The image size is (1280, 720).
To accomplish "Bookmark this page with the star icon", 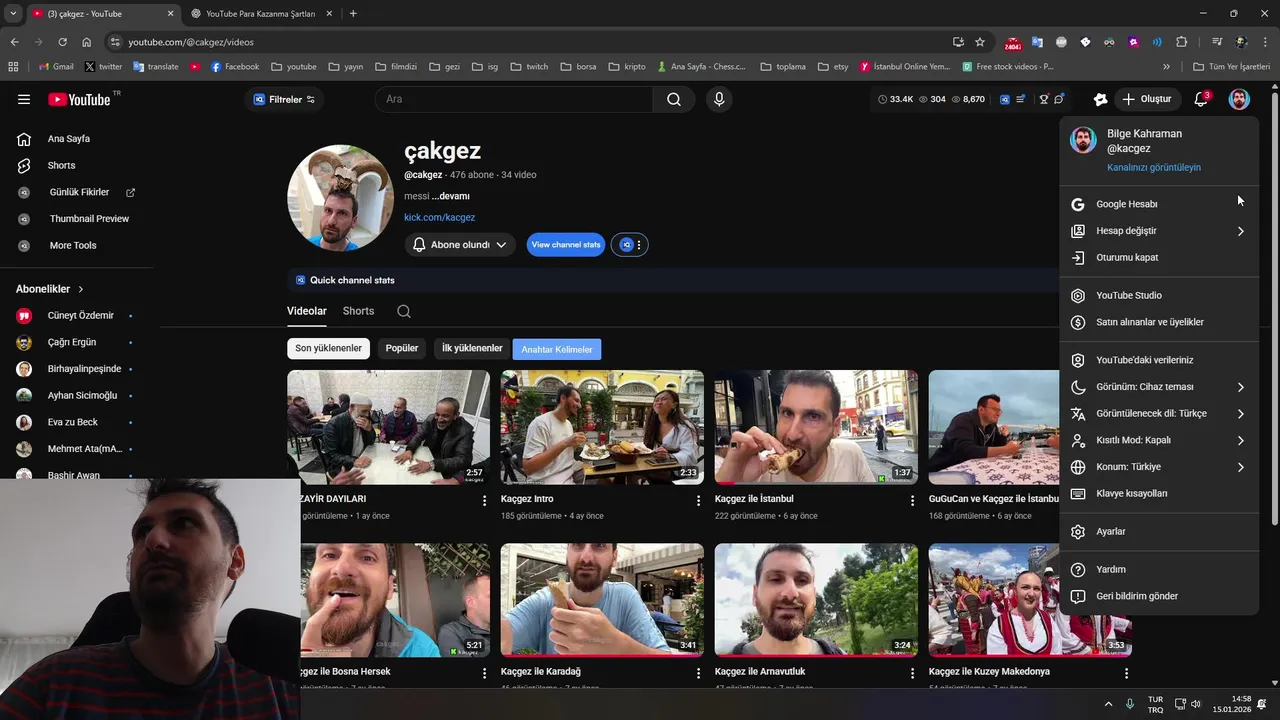I will 980,42.
